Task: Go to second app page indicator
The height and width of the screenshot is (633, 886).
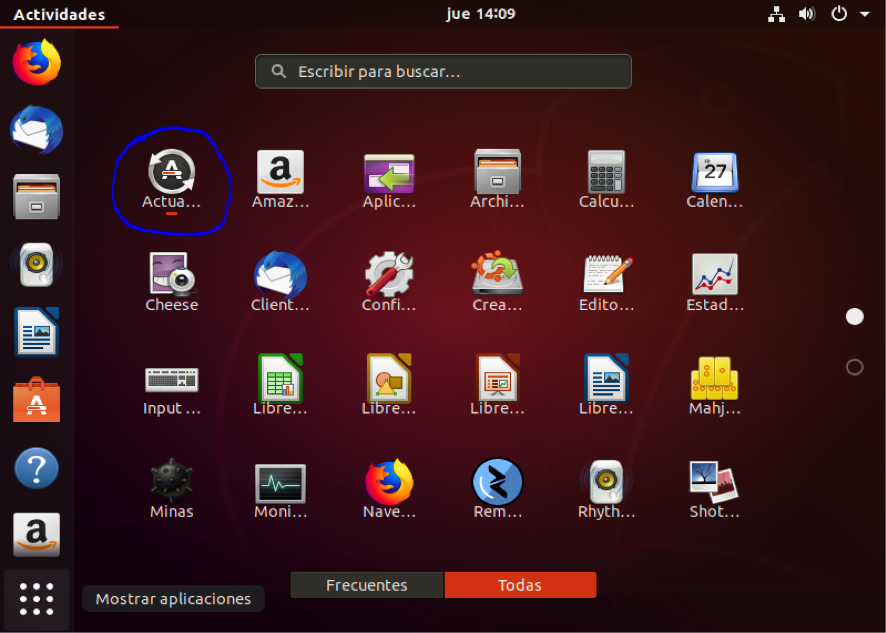Action: pyautogui.click(x=854, y=367)
